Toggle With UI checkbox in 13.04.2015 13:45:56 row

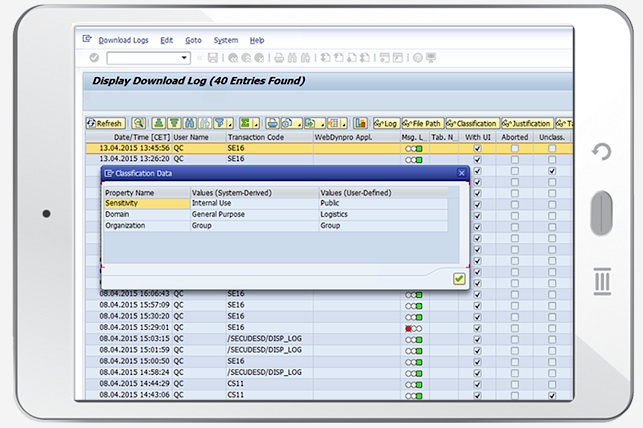click(x=477, y=147)
